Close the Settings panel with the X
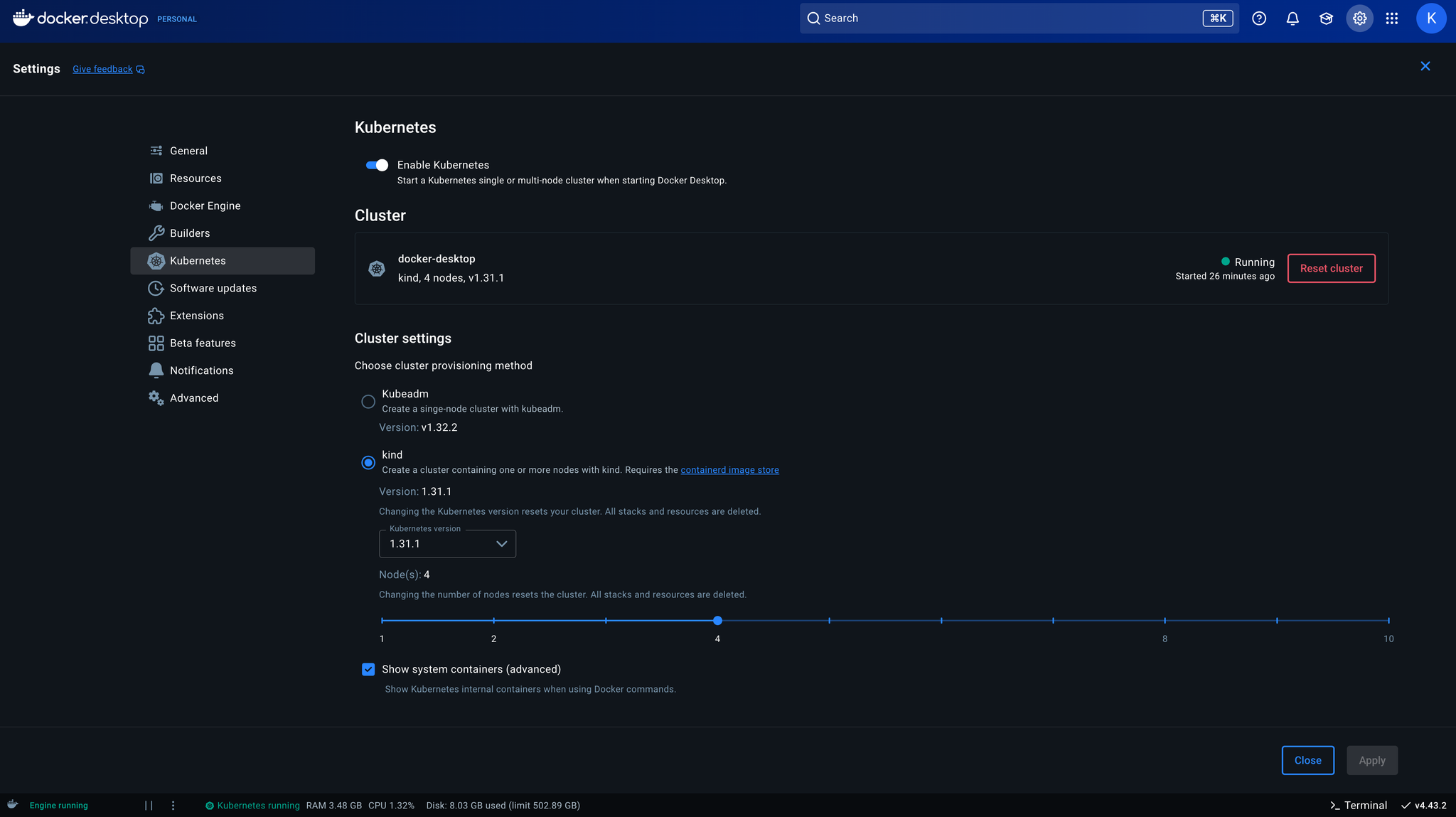 [x=1425, y=66]
